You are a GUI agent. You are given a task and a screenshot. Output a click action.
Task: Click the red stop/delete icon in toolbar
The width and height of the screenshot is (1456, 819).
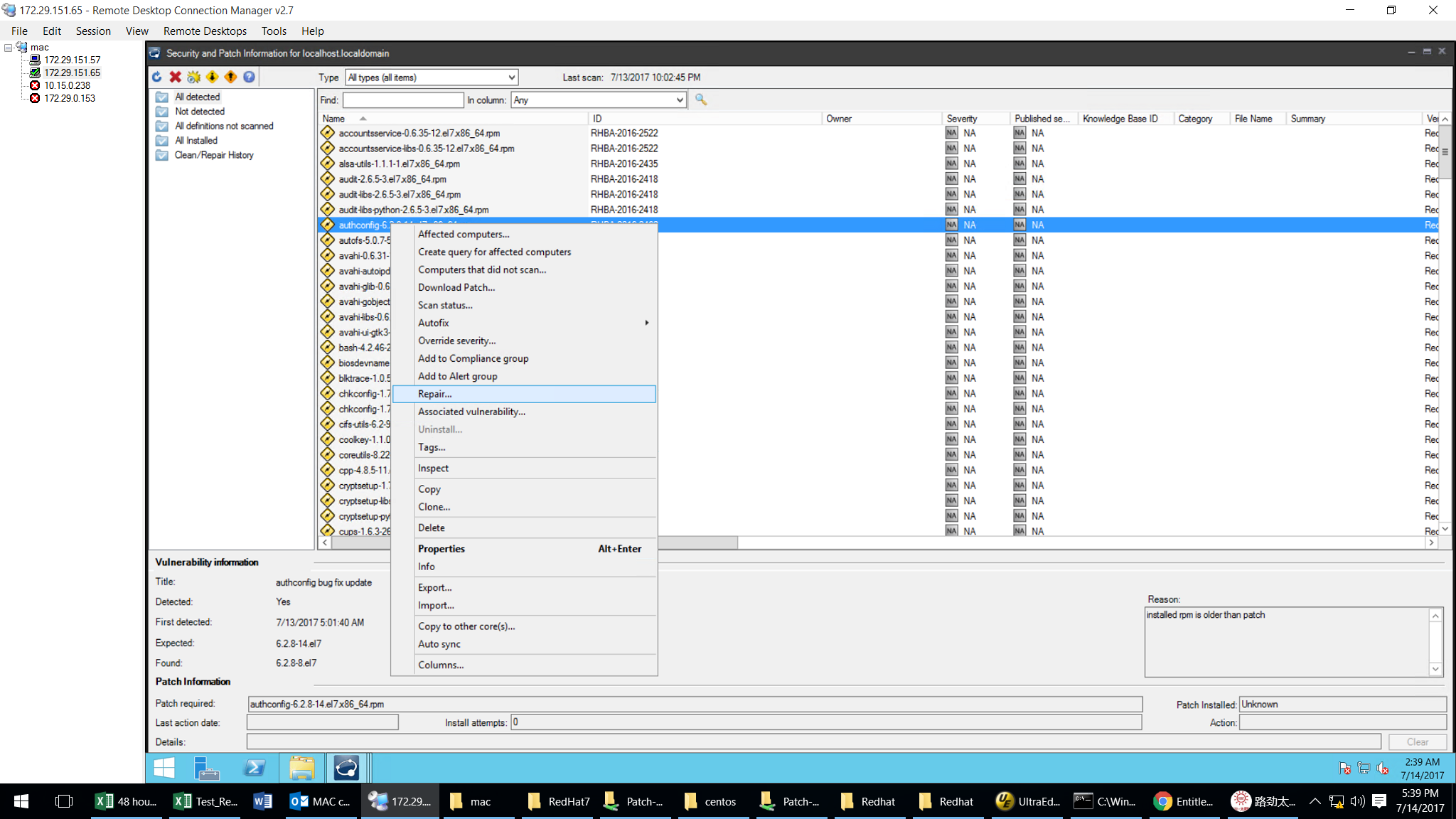175,77
